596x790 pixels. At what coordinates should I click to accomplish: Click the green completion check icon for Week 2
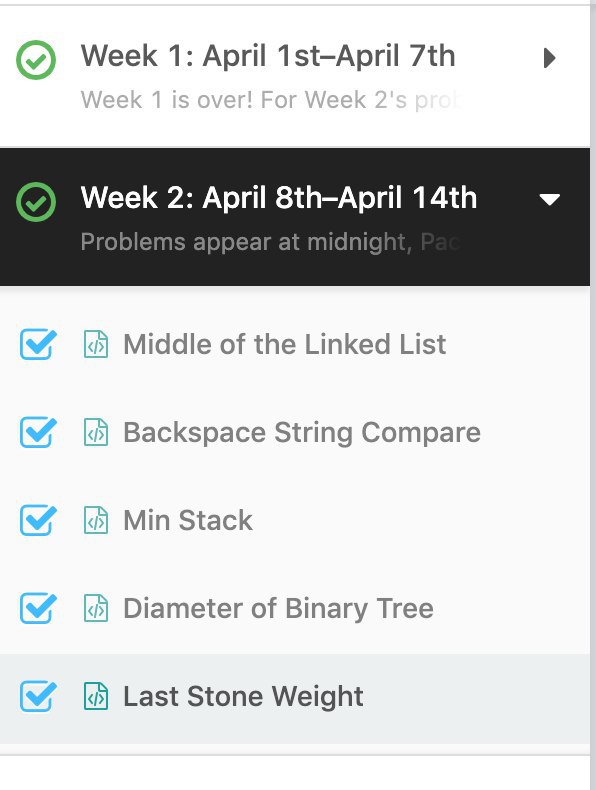point(36,202)
